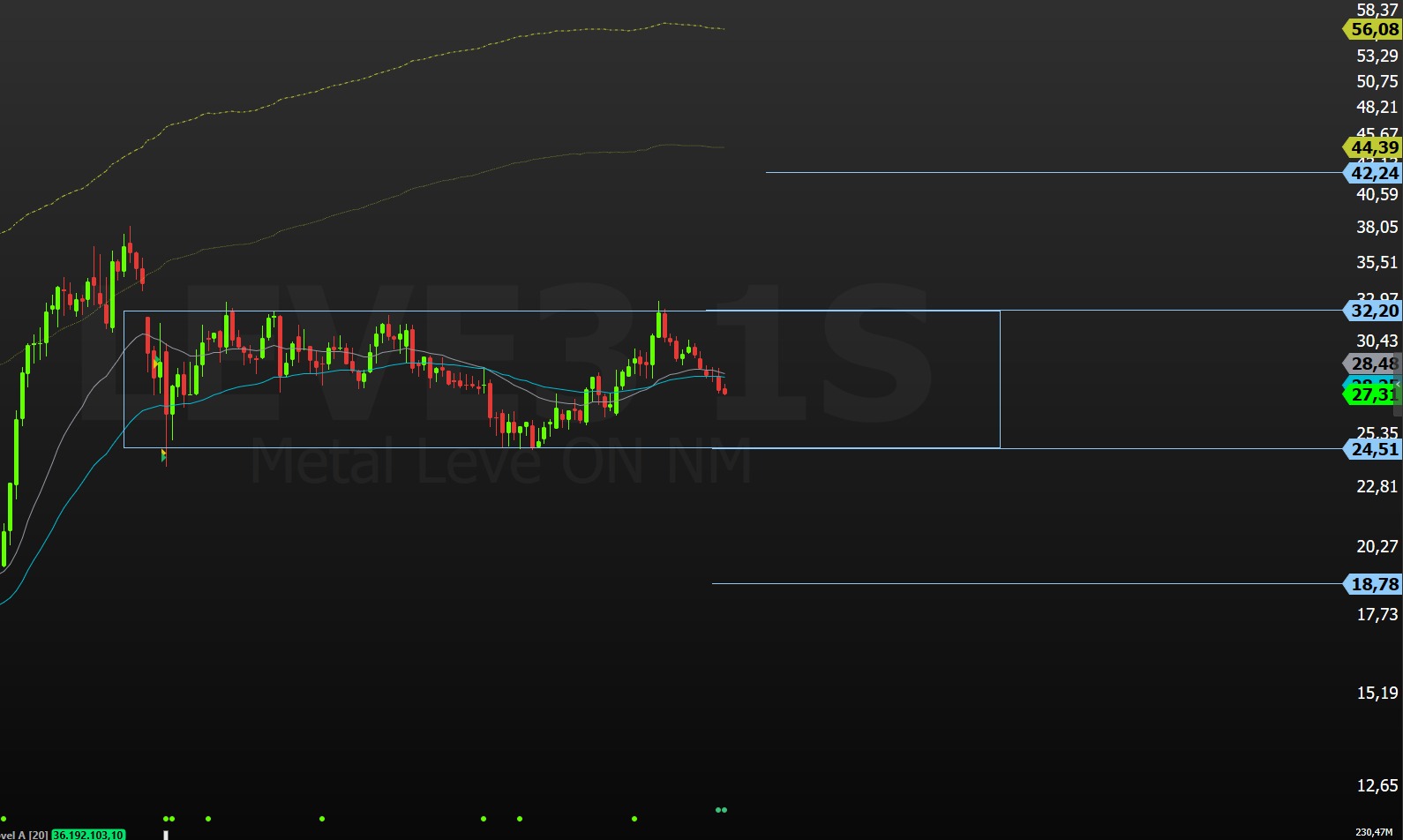Screen dimensions: 1403x840
Task: Click the 35,51 price axis label
Action: [x=1377, y=262]
